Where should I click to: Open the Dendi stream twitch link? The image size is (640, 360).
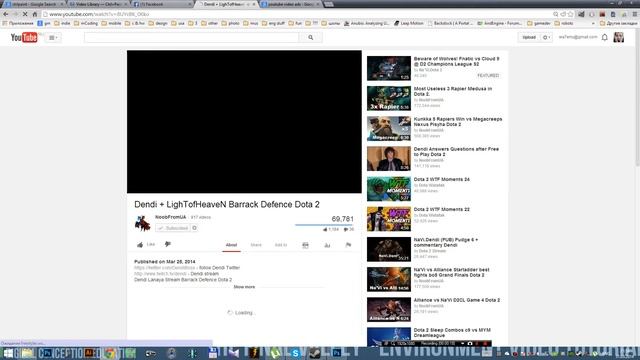click(160, 274)
